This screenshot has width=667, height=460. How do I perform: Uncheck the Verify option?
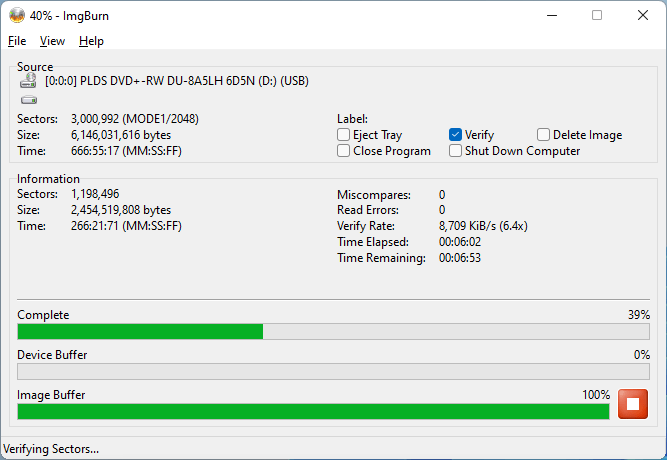pos(456,135)
